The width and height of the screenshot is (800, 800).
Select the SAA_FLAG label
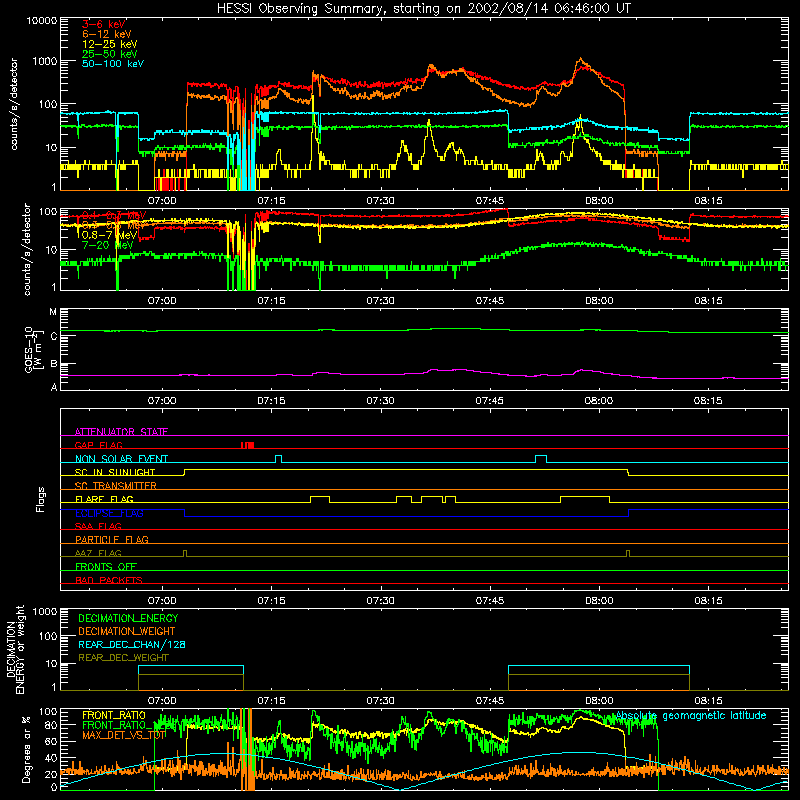click(98, 526)
